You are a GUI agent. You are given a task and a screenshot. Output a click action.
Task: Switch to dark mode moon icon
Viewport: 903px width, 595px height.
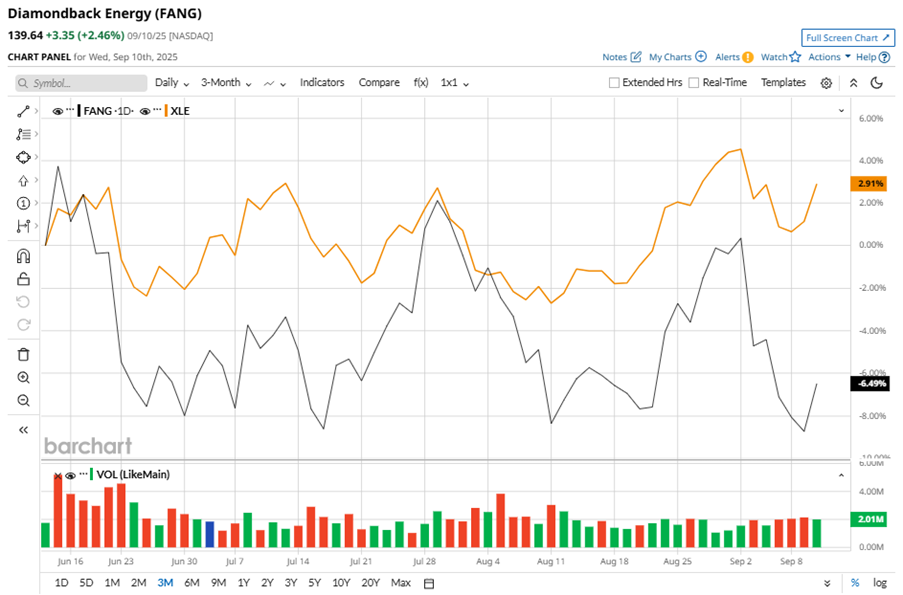point(877,83)
